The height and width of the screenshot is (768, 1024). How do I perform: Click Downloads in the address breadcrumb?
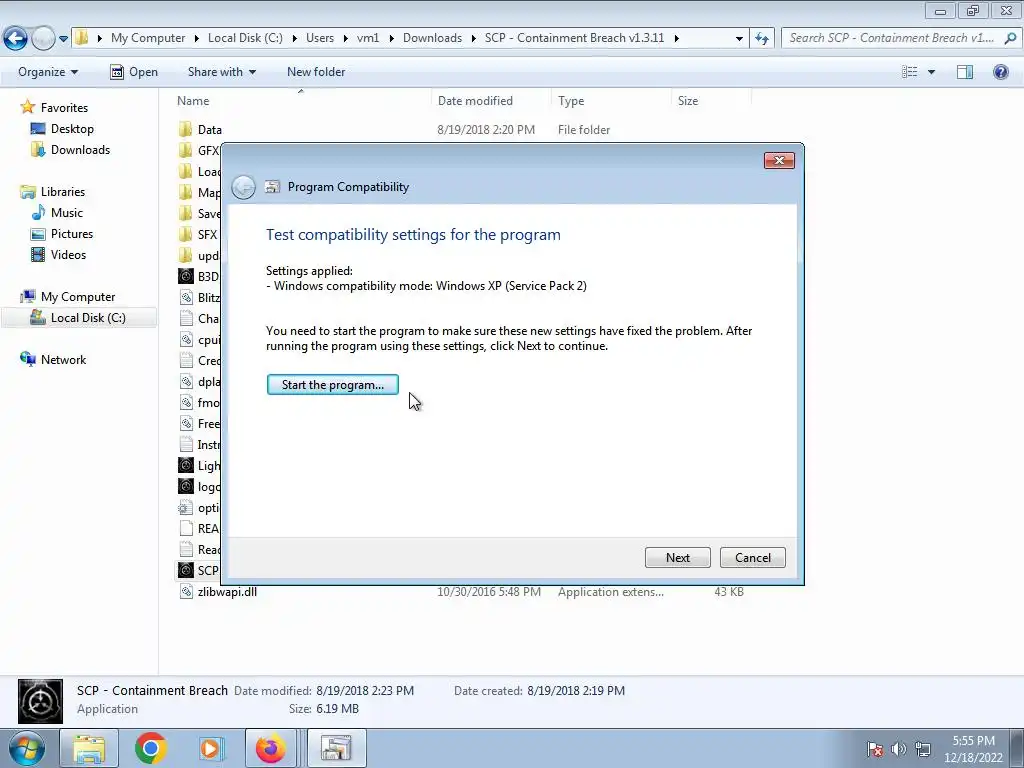tap(432, 38)
